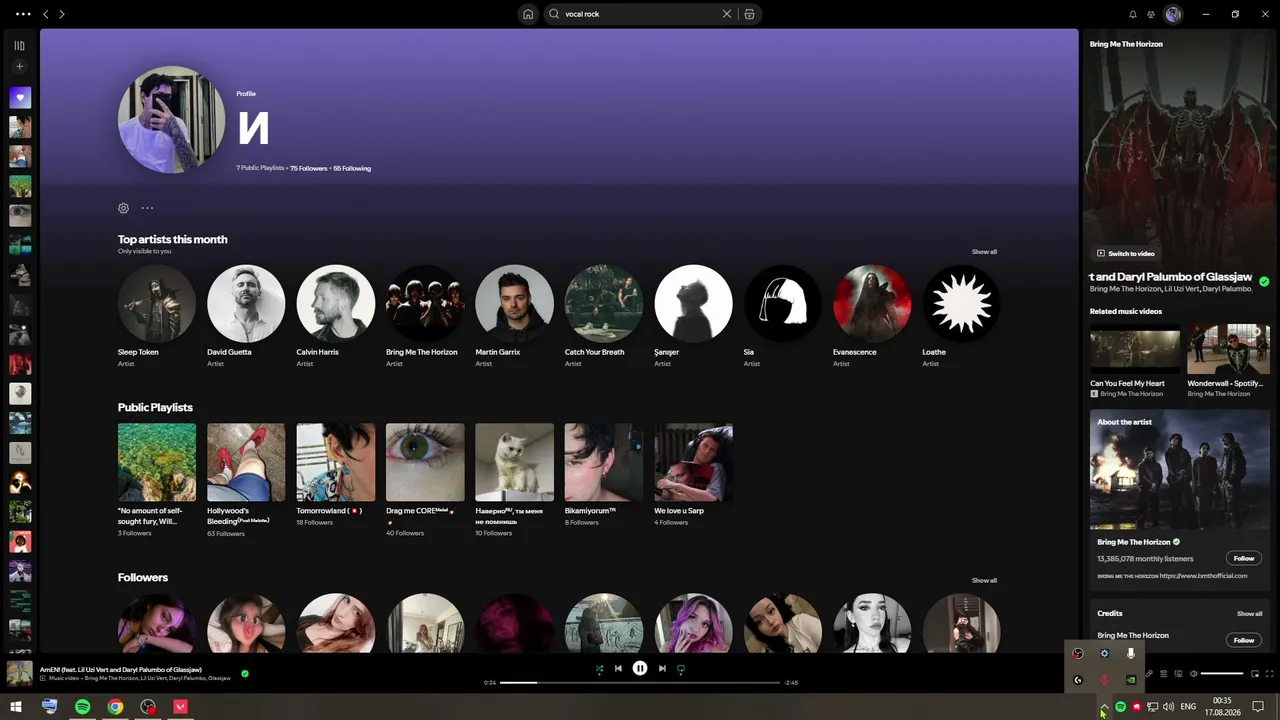Open Spotify from the taskbar

pyautogui.click(x=83, y=707)
